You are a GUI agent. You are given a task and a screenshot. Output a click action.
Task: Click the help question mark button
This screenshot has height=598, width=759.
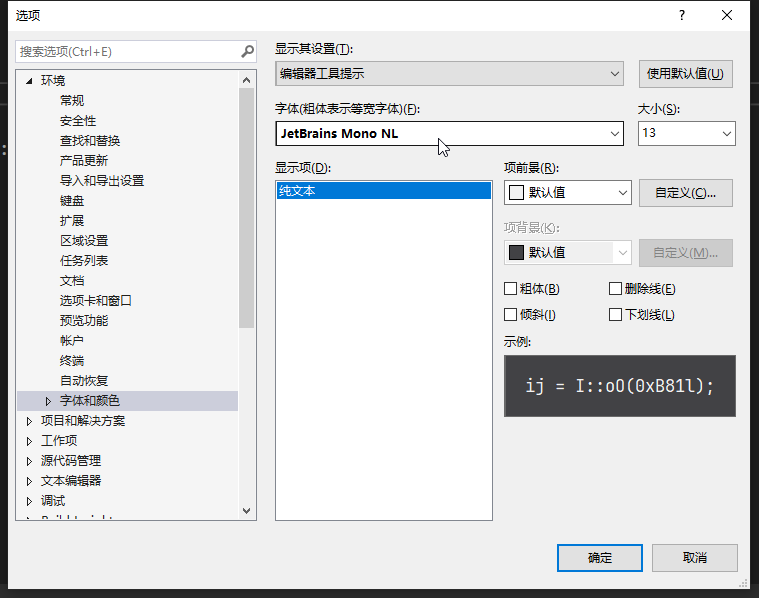(682, 15)
